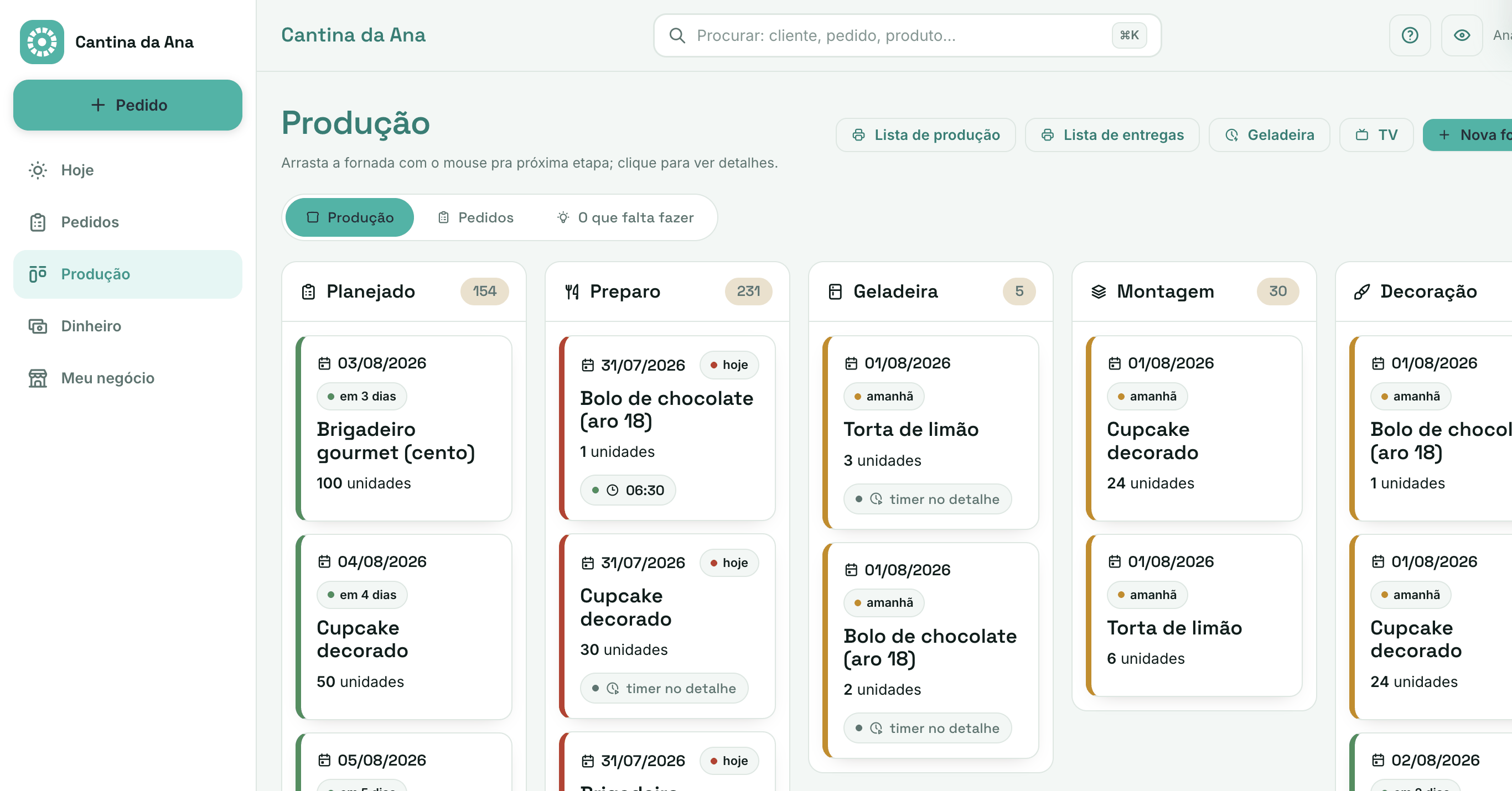Click the timer icon on Cupcake decorado Preparo card
The height and width of the screenshot is (791, 1512).
pyautogui.click(x=612, y=688)
